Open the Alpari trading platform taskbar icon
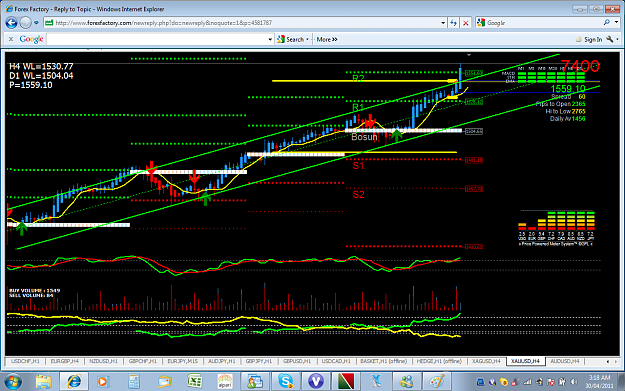The width and height of the screenshot is (625, 391). (225, 382)
